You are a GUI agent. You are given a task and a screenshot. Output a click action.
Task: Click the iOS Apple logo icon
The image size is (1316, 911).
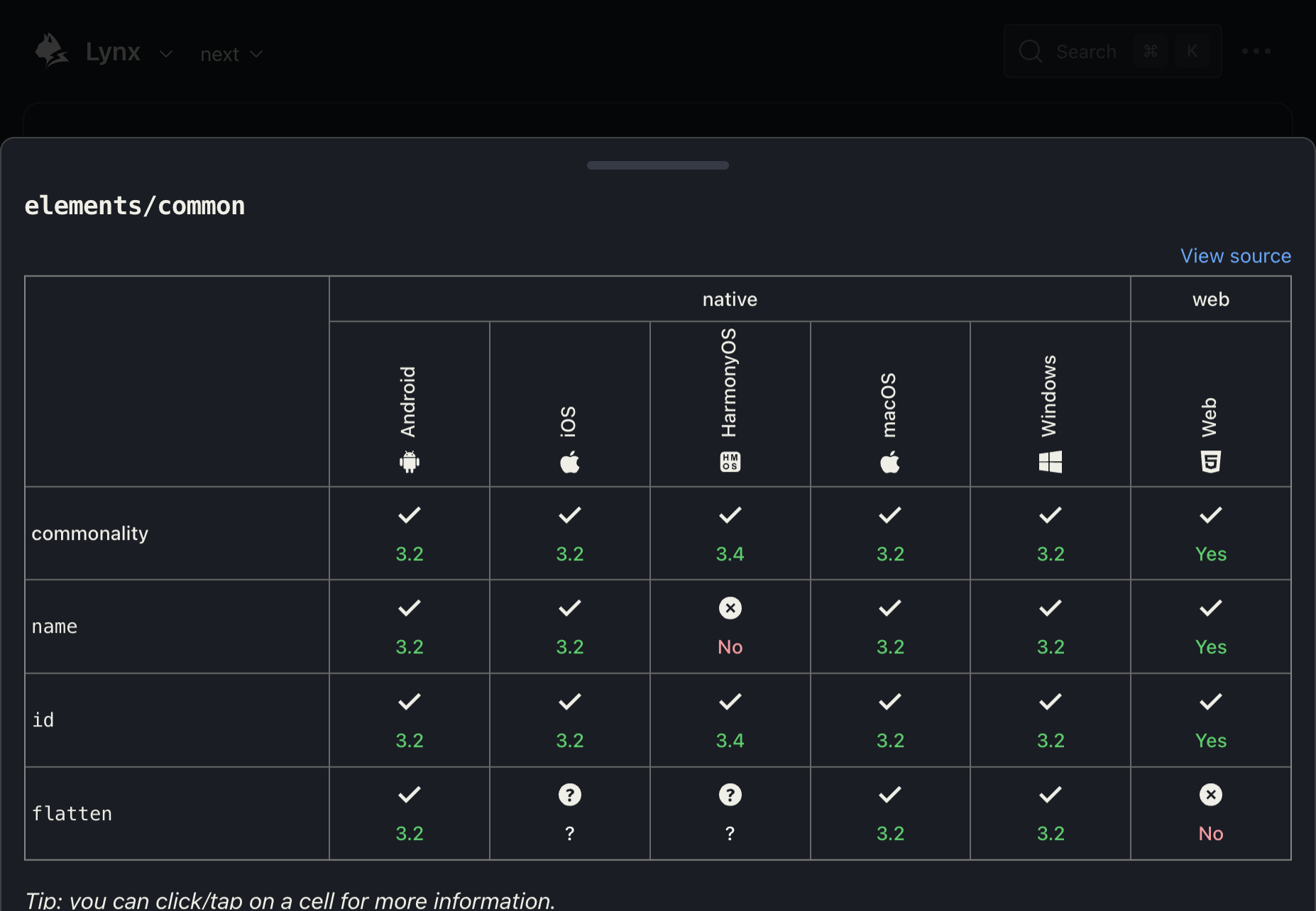569,462
